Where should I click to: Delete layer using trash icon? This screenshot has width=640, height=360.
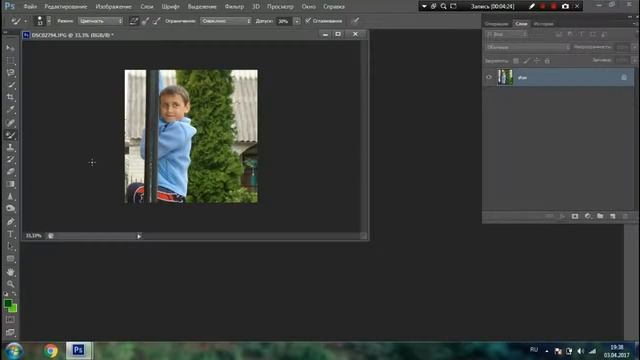[625, 216]
